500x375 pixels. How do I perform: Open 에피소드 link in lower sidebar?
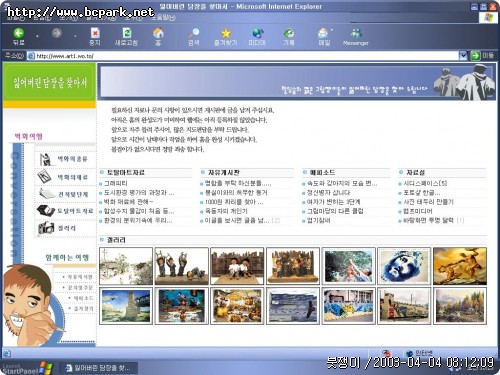pos(83,298)
